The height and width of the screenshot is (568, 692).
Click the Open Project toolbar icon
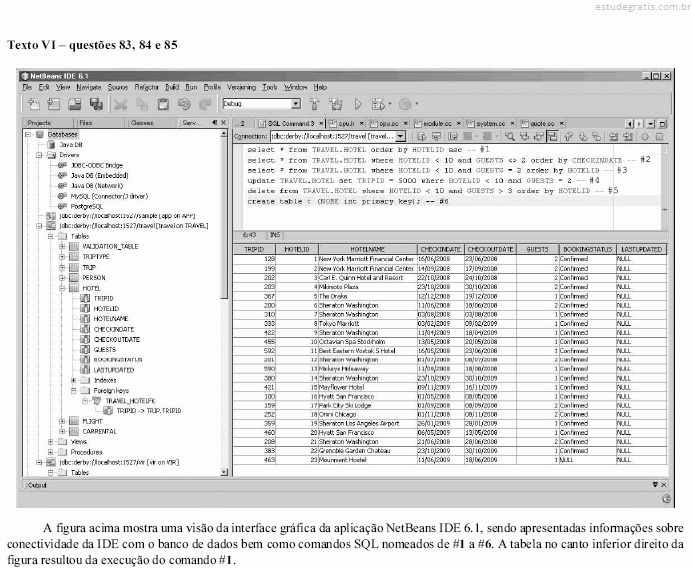75,104
